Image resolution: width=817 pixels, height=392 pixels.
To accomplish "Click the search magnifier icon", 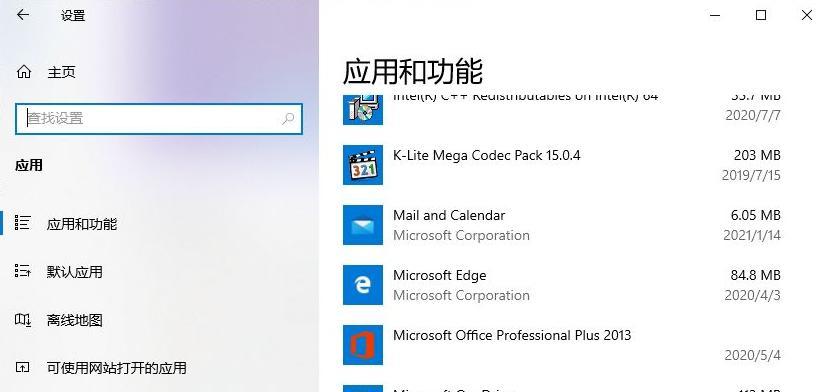I will (x=288, y=118).
